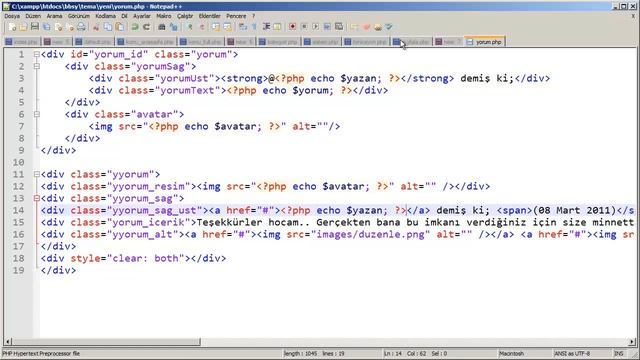
Task: Open Find dialog with binoculars icon
Action: (x=162, y=27)
